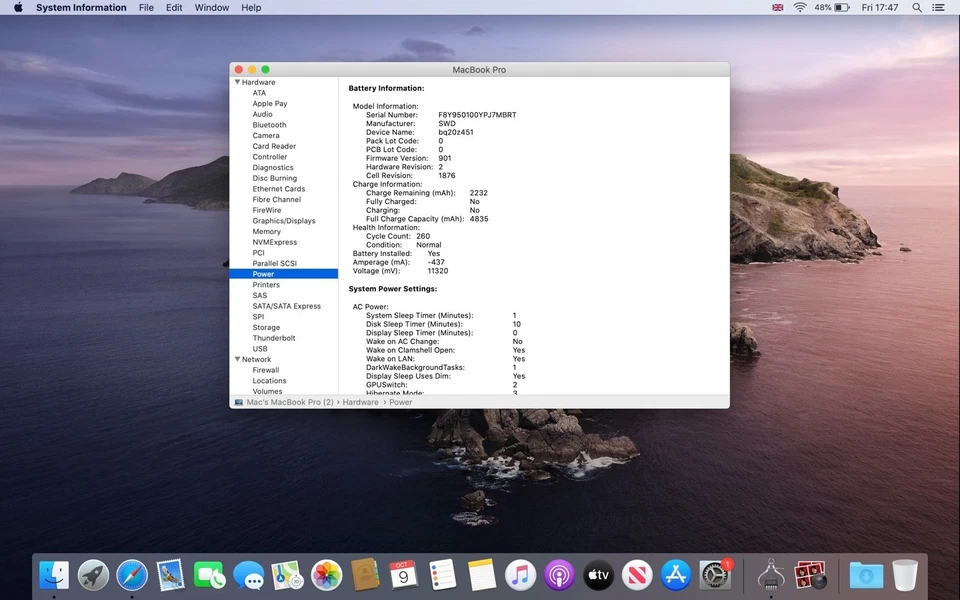The height and width of the screenshot is (600, 960).
Task: Open the Apple menu
Action: click(x=18, y=7)
